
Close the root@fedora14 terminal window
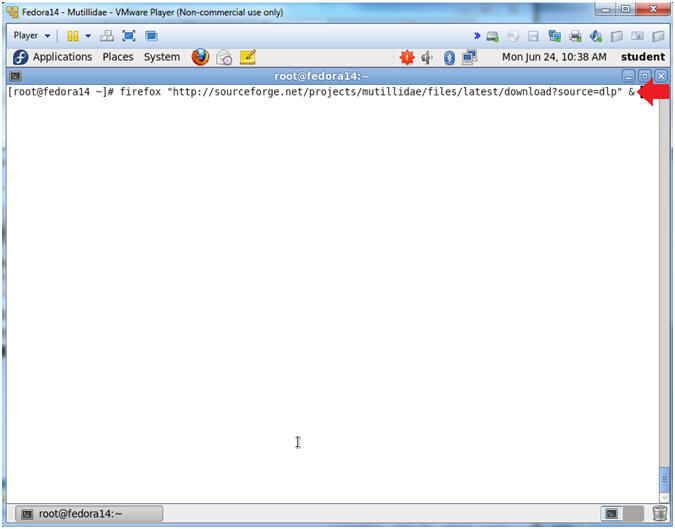[661, 77]
